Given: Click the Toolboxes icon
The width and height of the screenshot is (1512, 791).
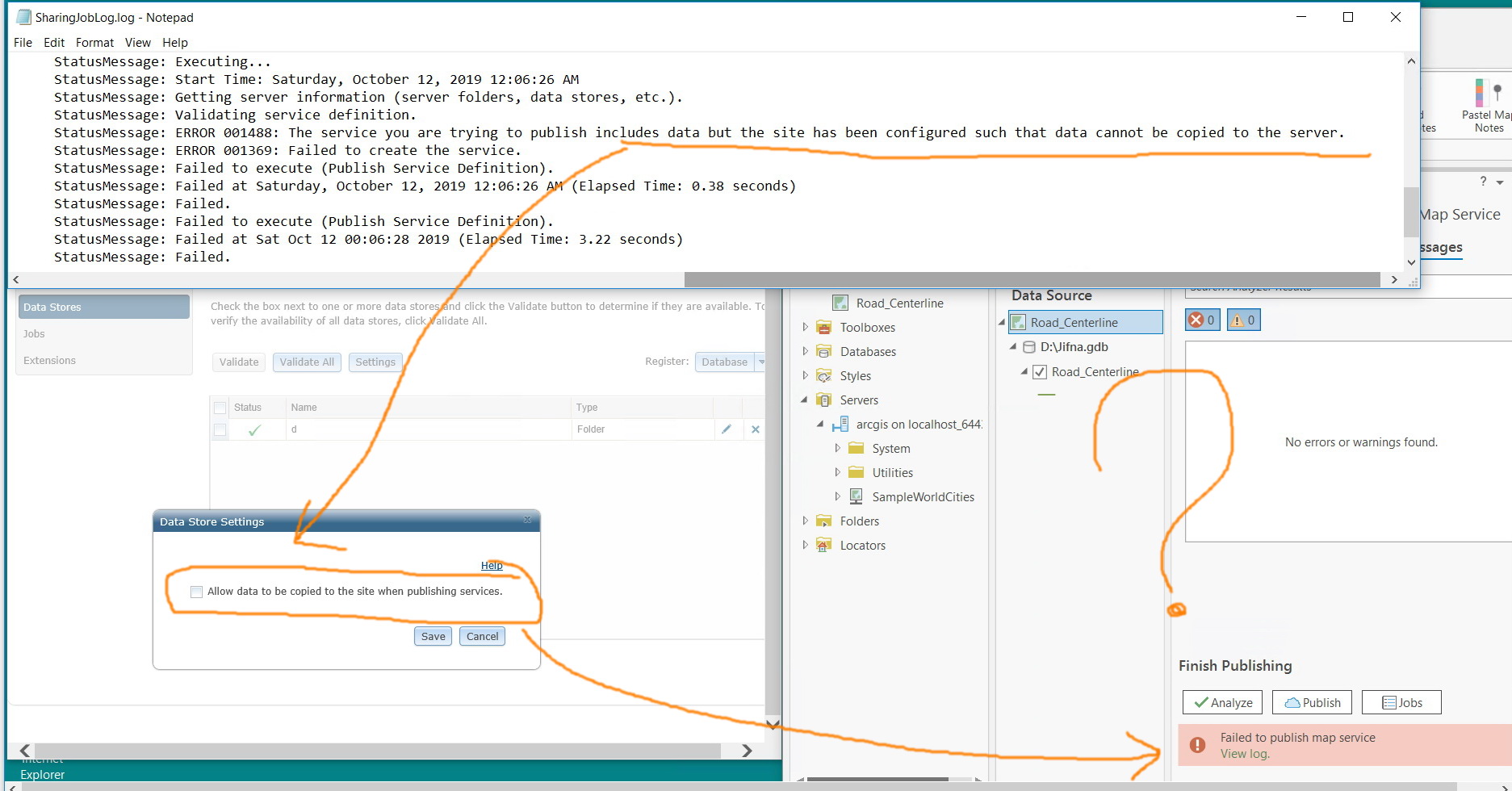Looking at the screenshot, I should 824,327.
